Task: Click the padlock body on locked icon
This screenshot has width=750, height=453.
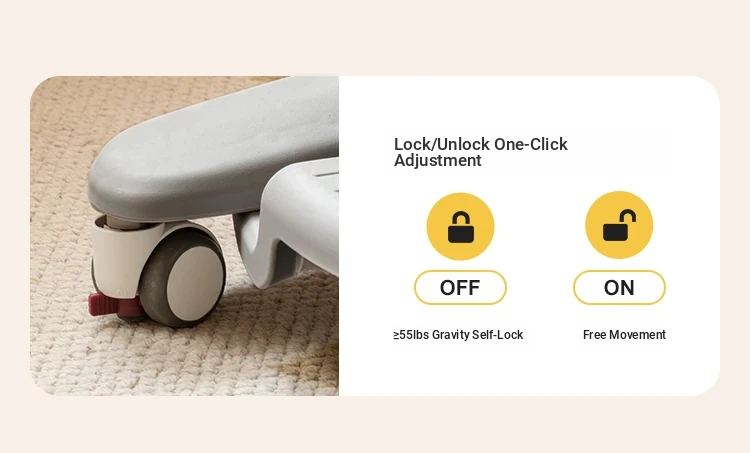Action: click(x=461, y=233)
